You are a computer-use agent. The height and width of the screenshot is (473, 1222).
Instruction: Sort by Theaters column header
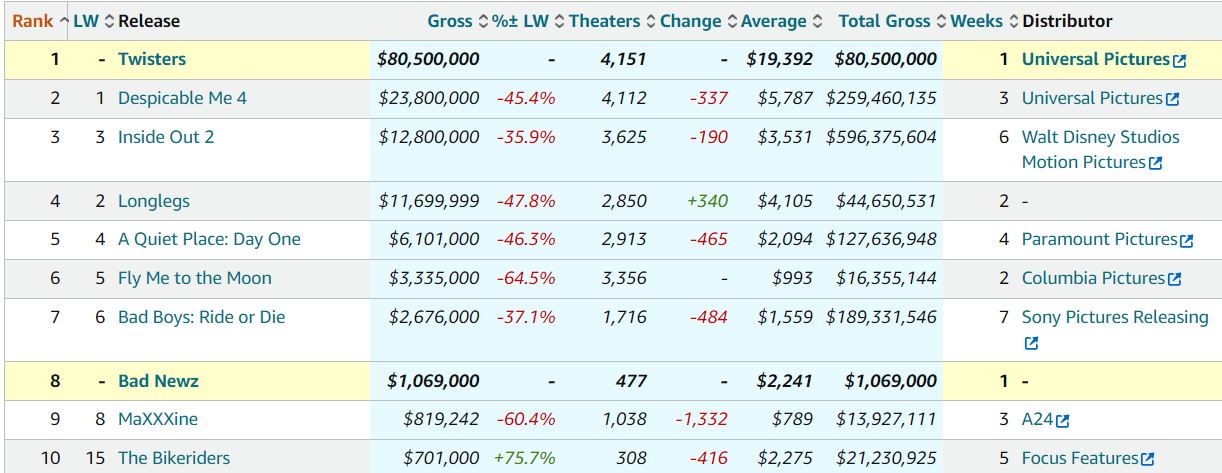pyautogui.click(x=604, y=21)
